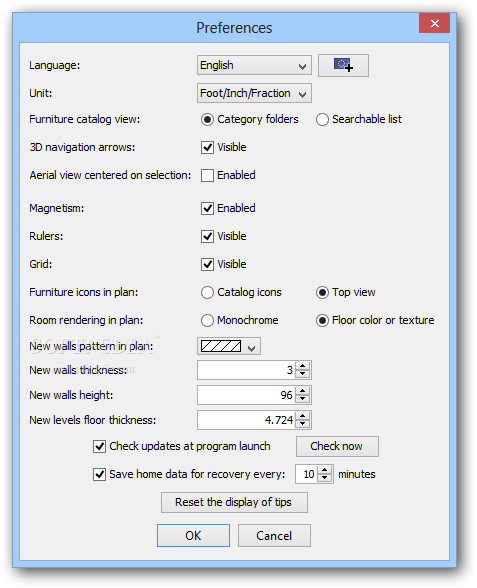Viewport: 477px width, 588px height.
Task: Decrease floor thickness with down arrow
Action: (x=303, y=424)
